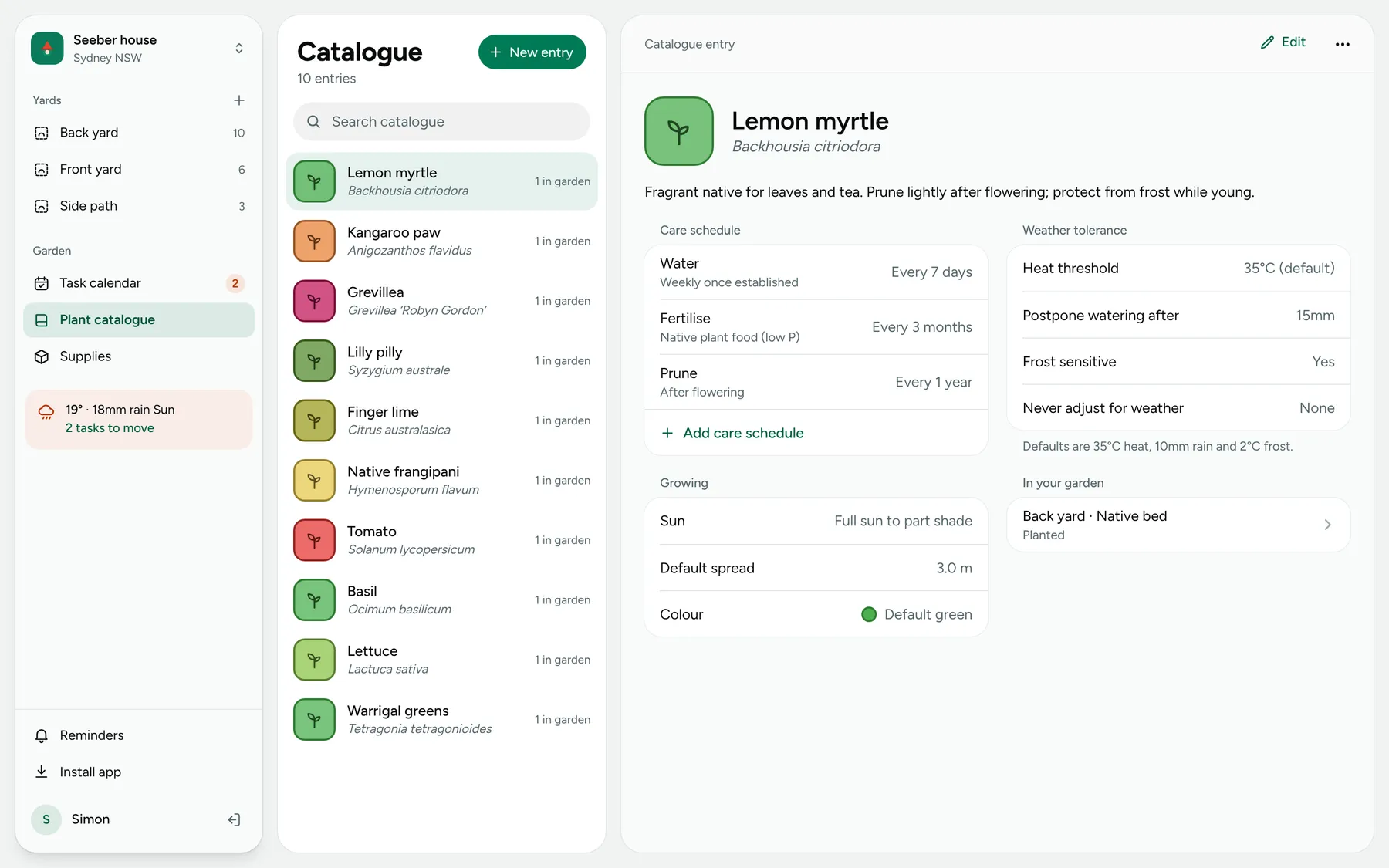The height and width of the screenshot is (868, 1389).
Task: Select the Finger lime olive plant icon
Action: (314, 420)
